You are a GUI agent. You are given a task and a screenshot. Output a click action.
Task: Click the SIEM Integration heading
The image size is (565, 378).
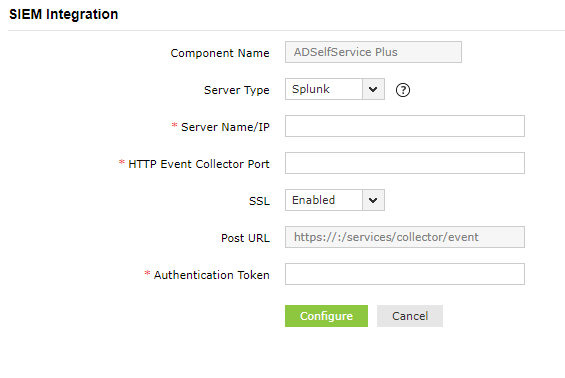[x=63, y=14]
